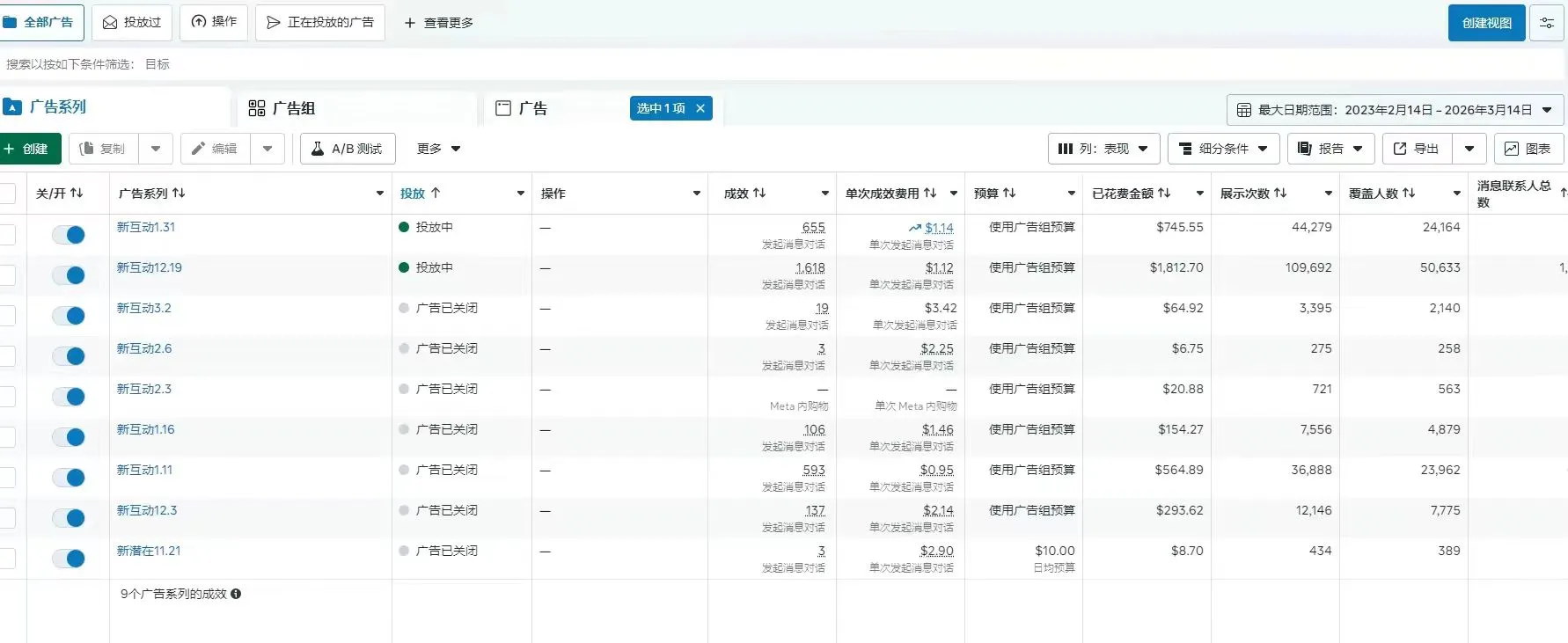Toggle campaign 新互动2.3 switch

[69, 397]
